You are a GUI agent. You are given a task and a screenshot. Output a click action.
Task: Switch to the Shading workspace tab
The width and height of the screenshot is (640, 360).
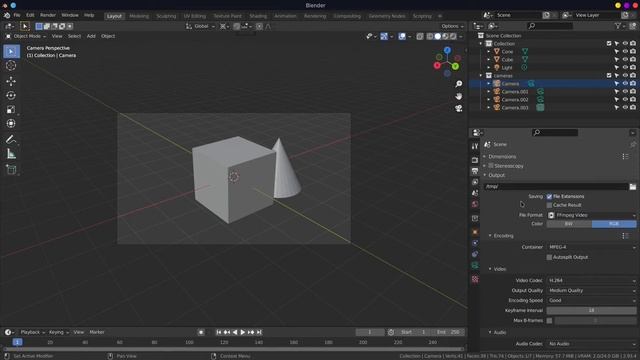coord(258,16)
